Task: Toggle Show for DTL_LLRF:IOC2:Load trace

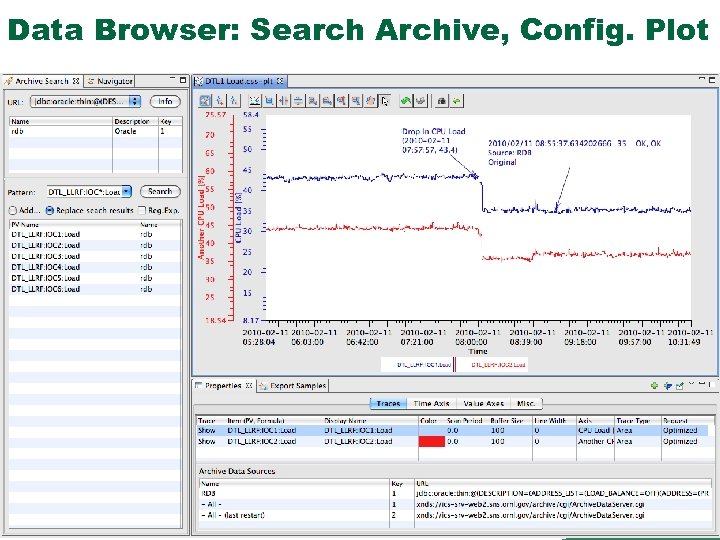Action: click(x=207, y=441)
